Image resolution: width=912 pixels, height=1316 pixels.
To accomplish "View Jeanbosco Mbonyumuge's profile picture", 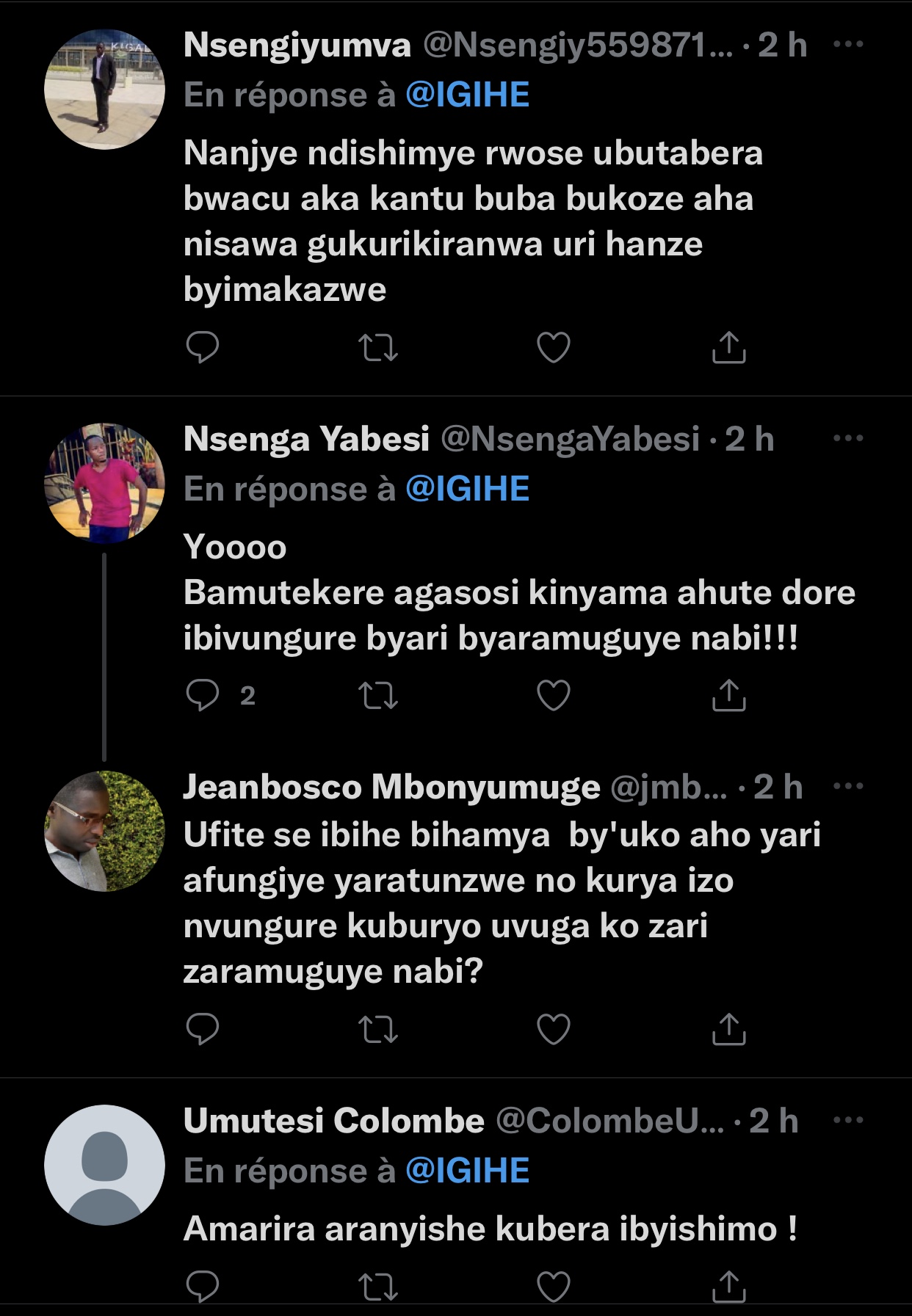I will click(104, 831).
